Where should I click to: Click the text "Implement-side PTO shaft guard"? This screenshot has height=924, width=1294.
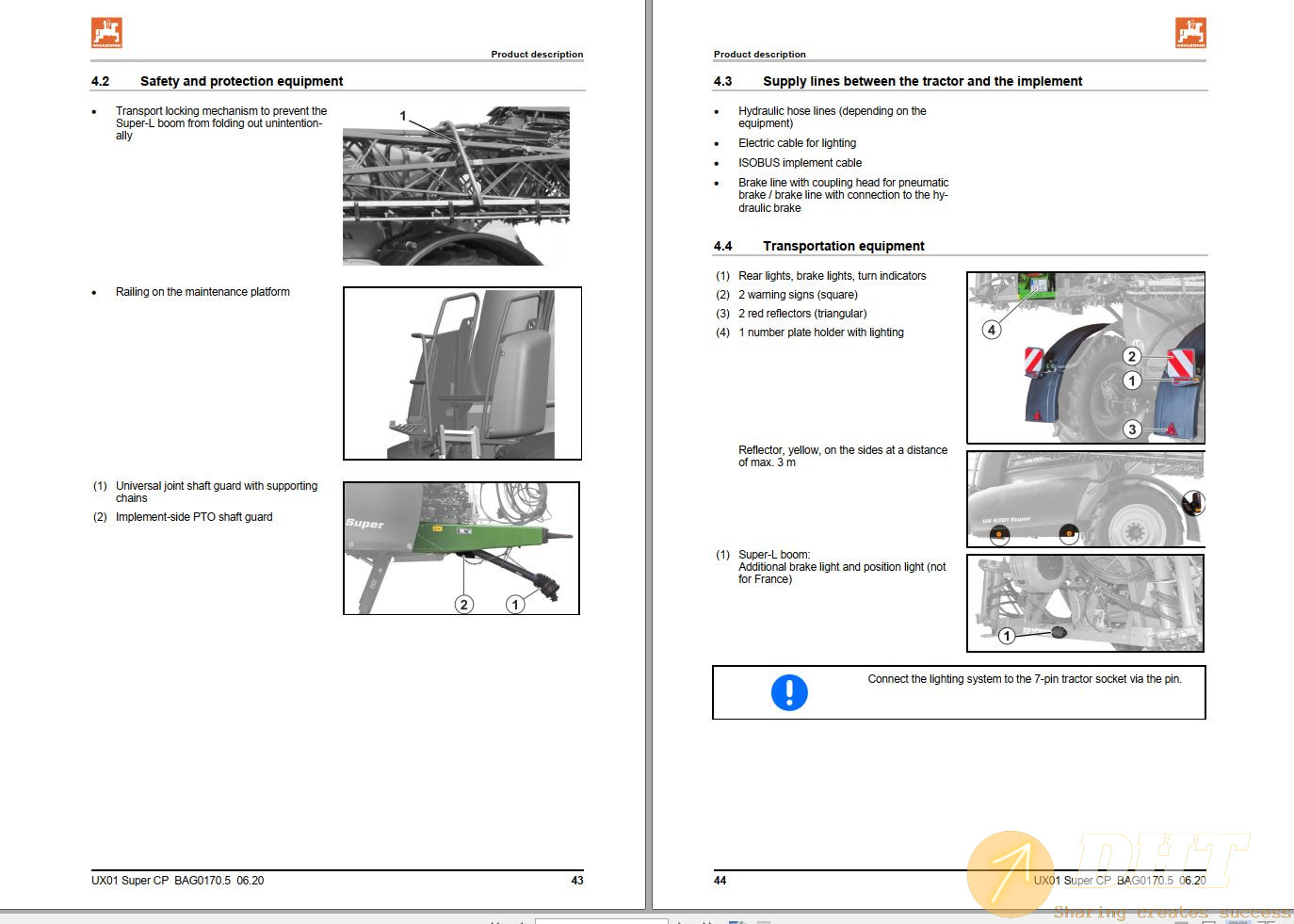tap(194, 517)
